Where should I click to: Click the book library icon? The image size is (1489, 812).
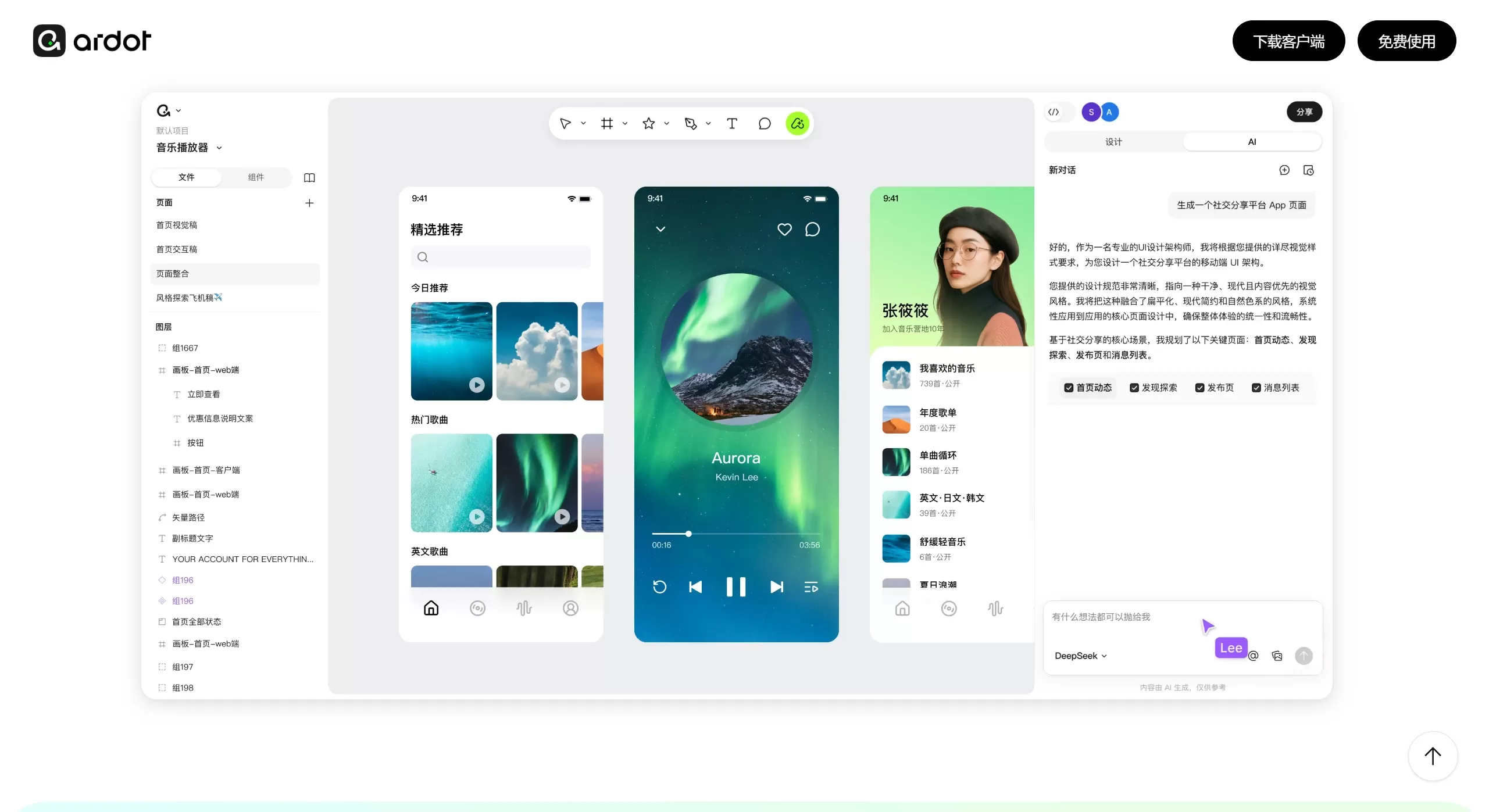[309, 177]
